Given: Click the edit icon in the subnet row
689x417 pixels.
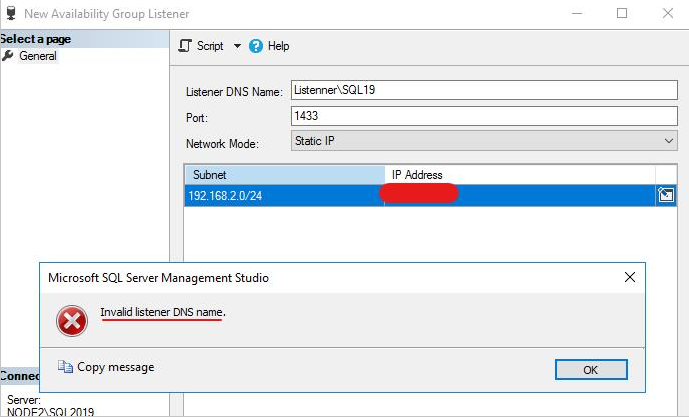Looking at the screenshot, I should [666, 195].
